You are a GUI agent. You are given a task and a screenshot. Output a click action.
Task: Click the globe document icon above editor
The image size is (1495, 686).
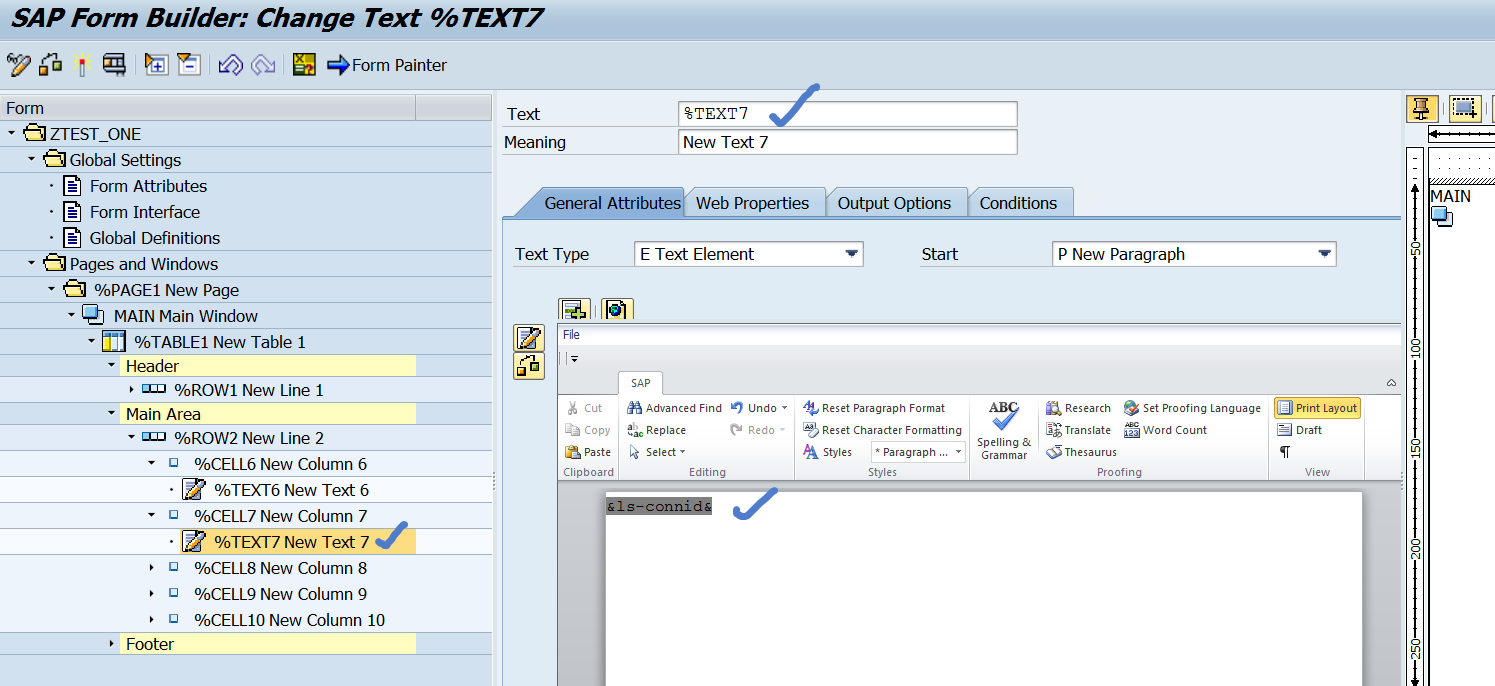click(x=616, y=309)
